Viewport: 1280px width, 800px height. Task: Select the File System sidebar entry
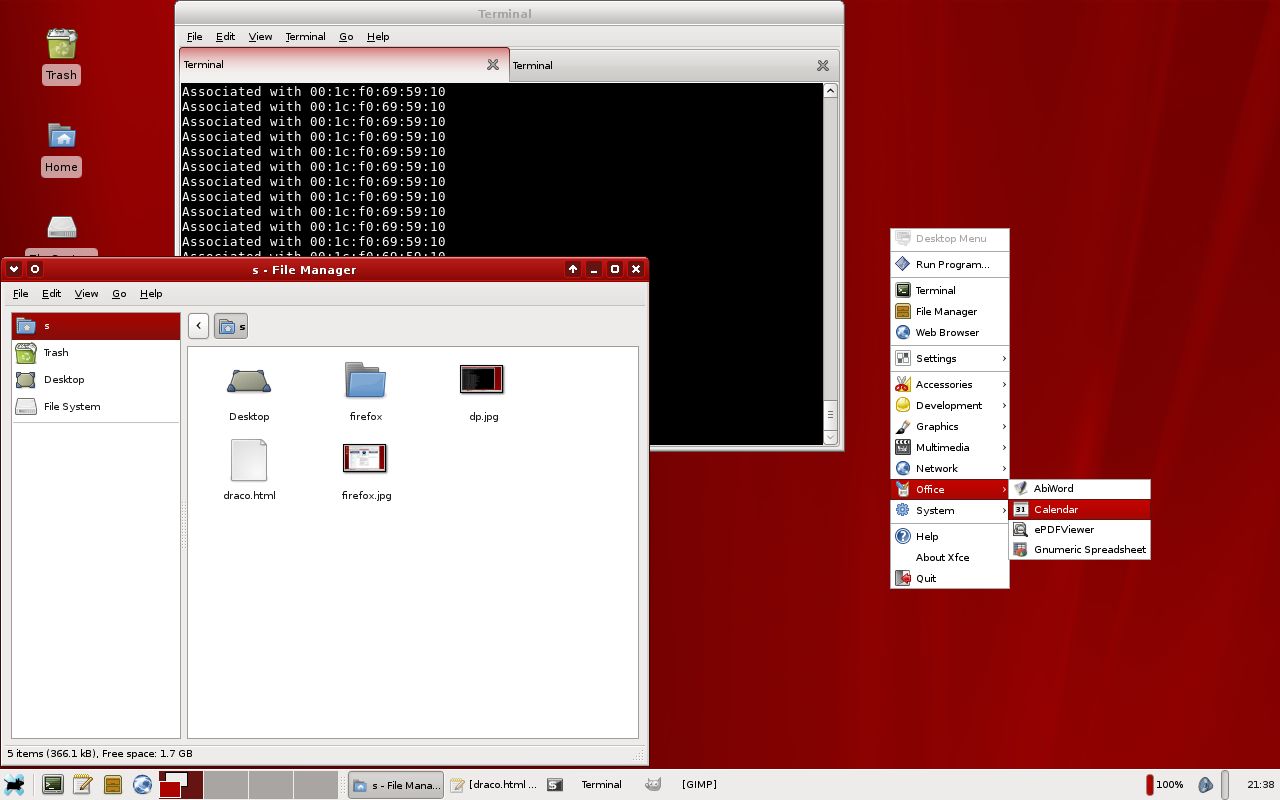[71, 406]
